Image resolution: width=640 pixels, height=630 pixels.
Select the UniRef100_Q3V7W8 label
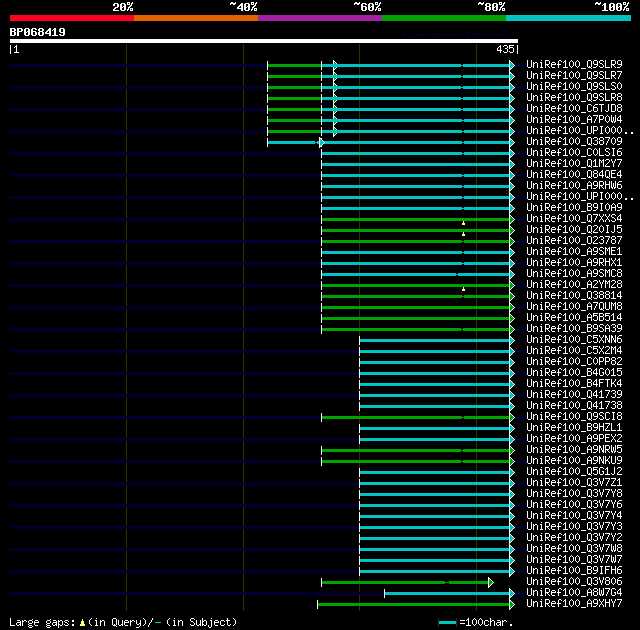point(574,549)
